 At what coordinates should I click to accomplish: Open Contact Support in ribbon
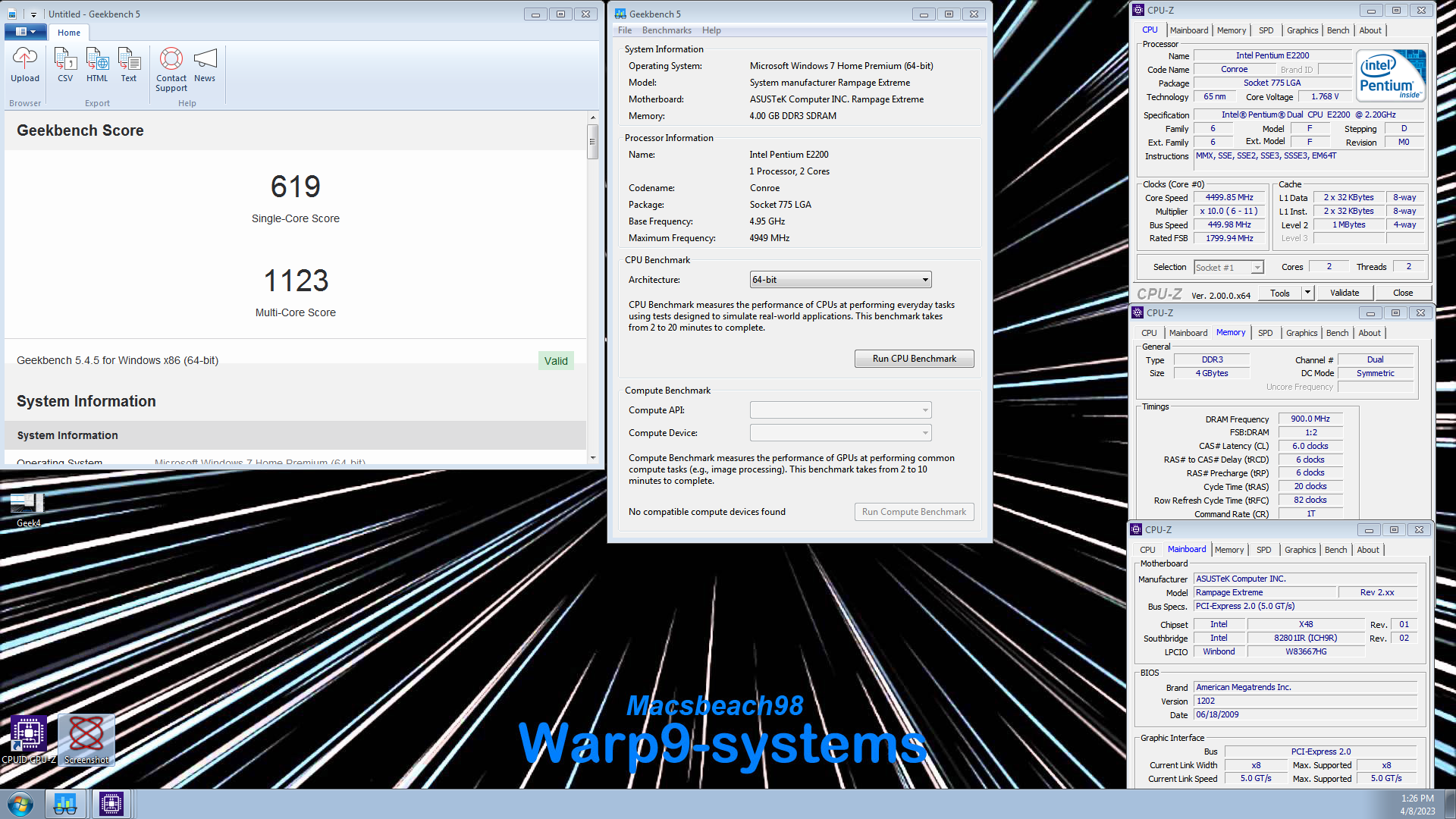(171, 69)
